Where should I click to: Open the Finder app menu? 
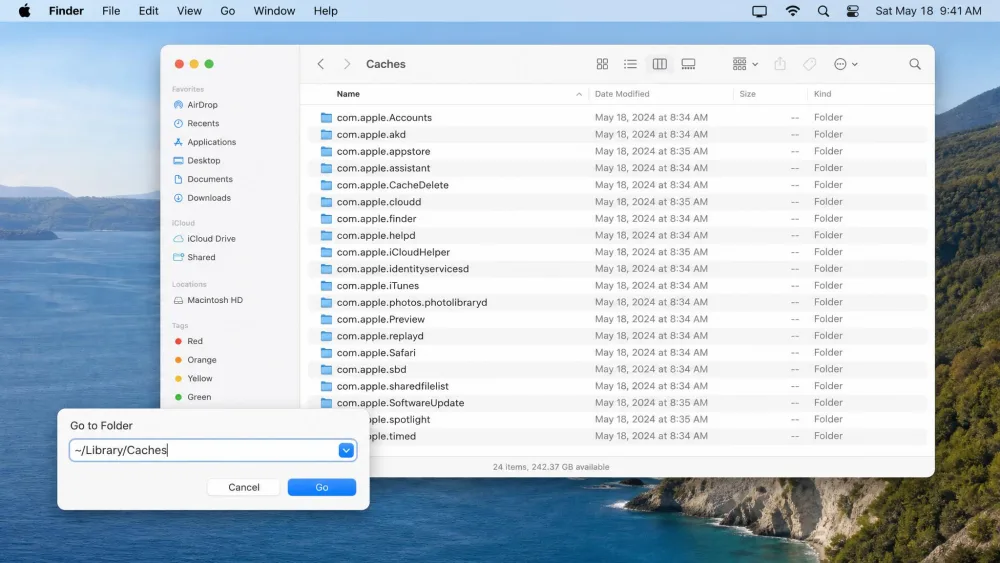coord(66,11)
